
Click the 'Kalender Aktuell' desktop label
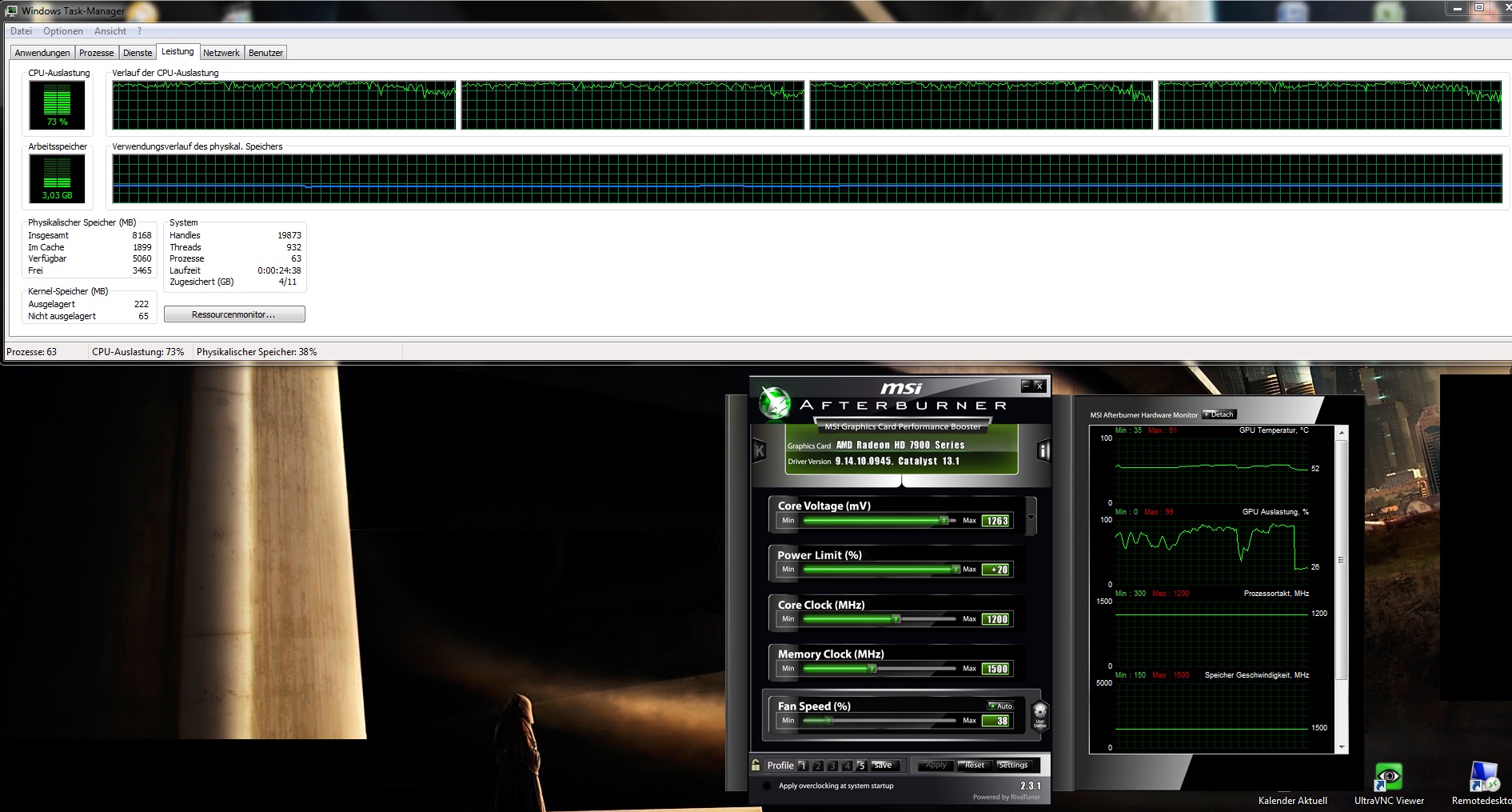[1293, 801]
